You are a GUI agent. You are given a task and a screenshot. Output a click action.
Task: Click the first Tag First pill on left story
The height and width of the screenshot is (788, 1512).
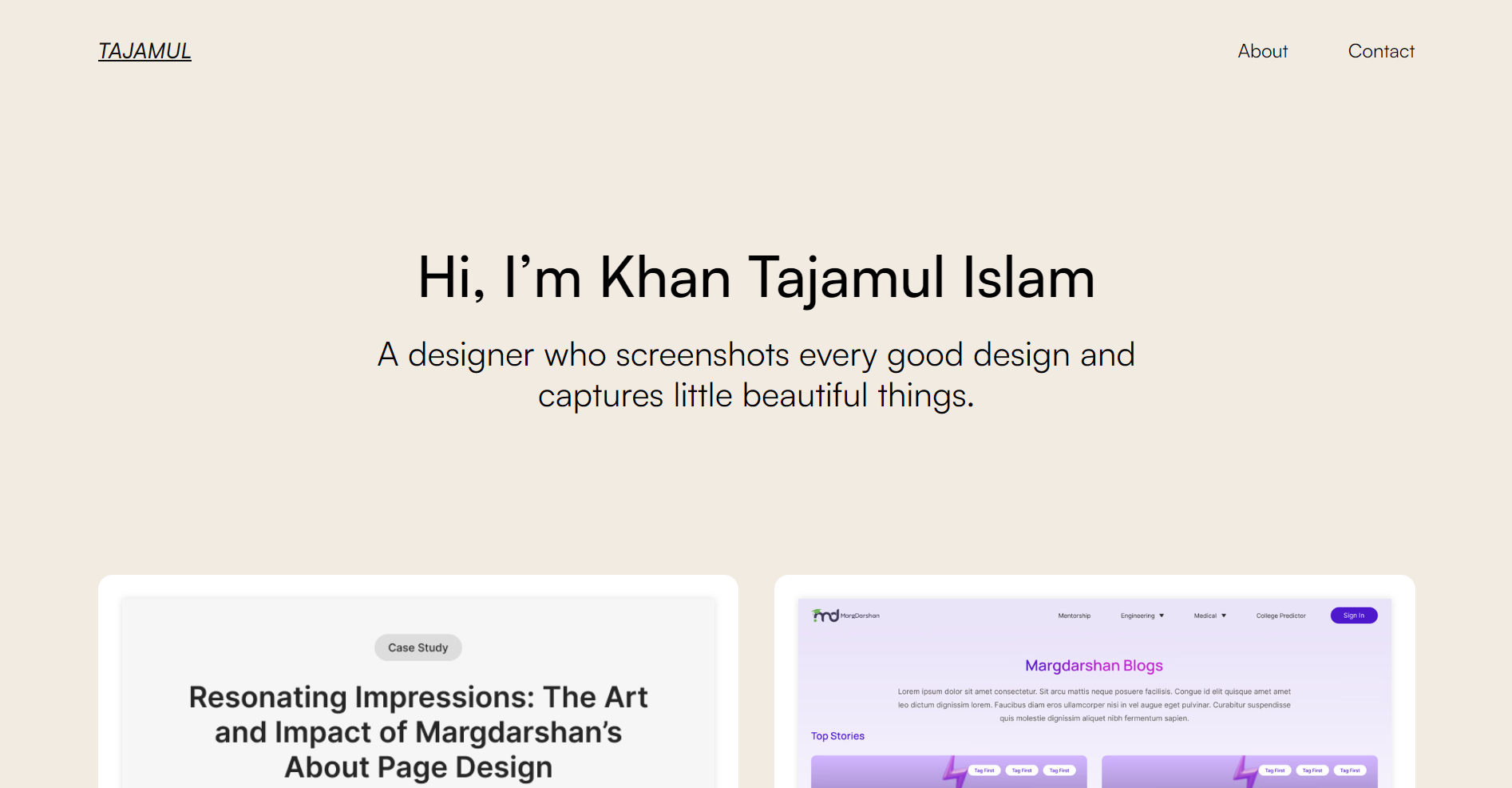point(984,770)
